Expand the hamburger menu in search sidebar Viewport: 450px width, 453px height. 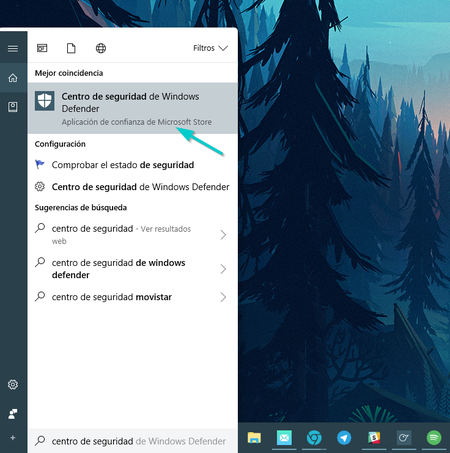13,49
